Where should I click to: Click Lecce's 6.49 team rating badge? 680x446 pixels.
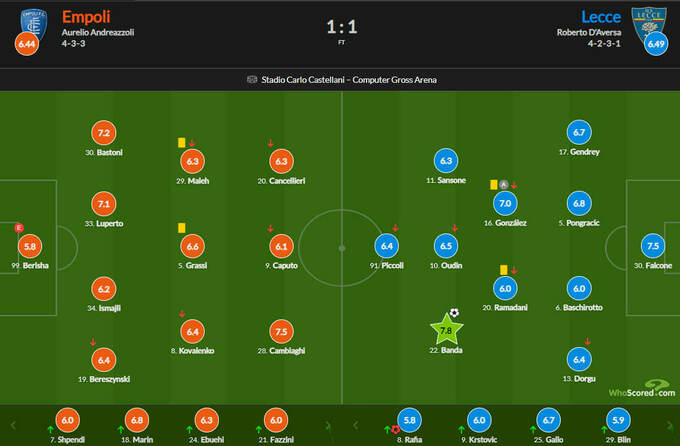click(655, 46)
